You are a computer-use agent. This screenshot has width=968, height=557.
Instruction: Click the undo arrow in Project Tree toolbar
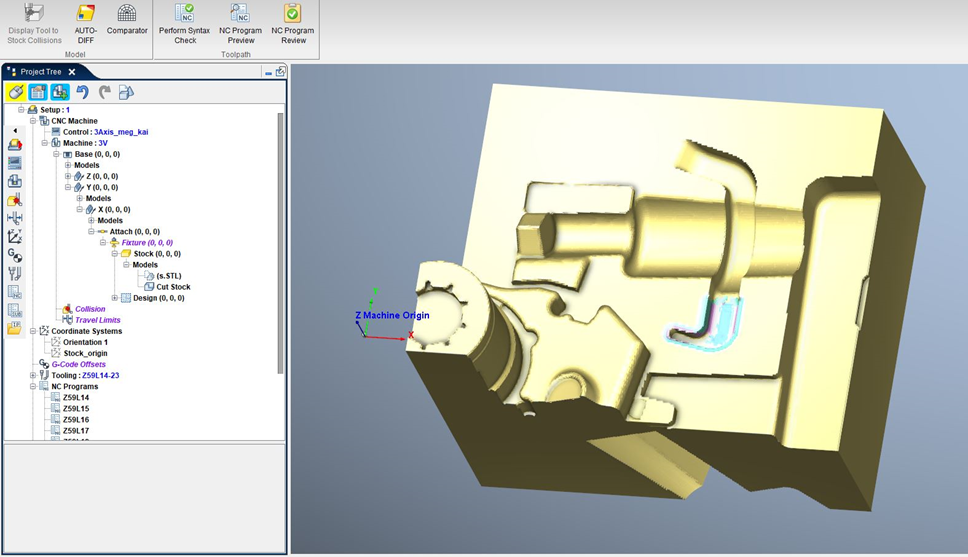(x=82, y=92)
